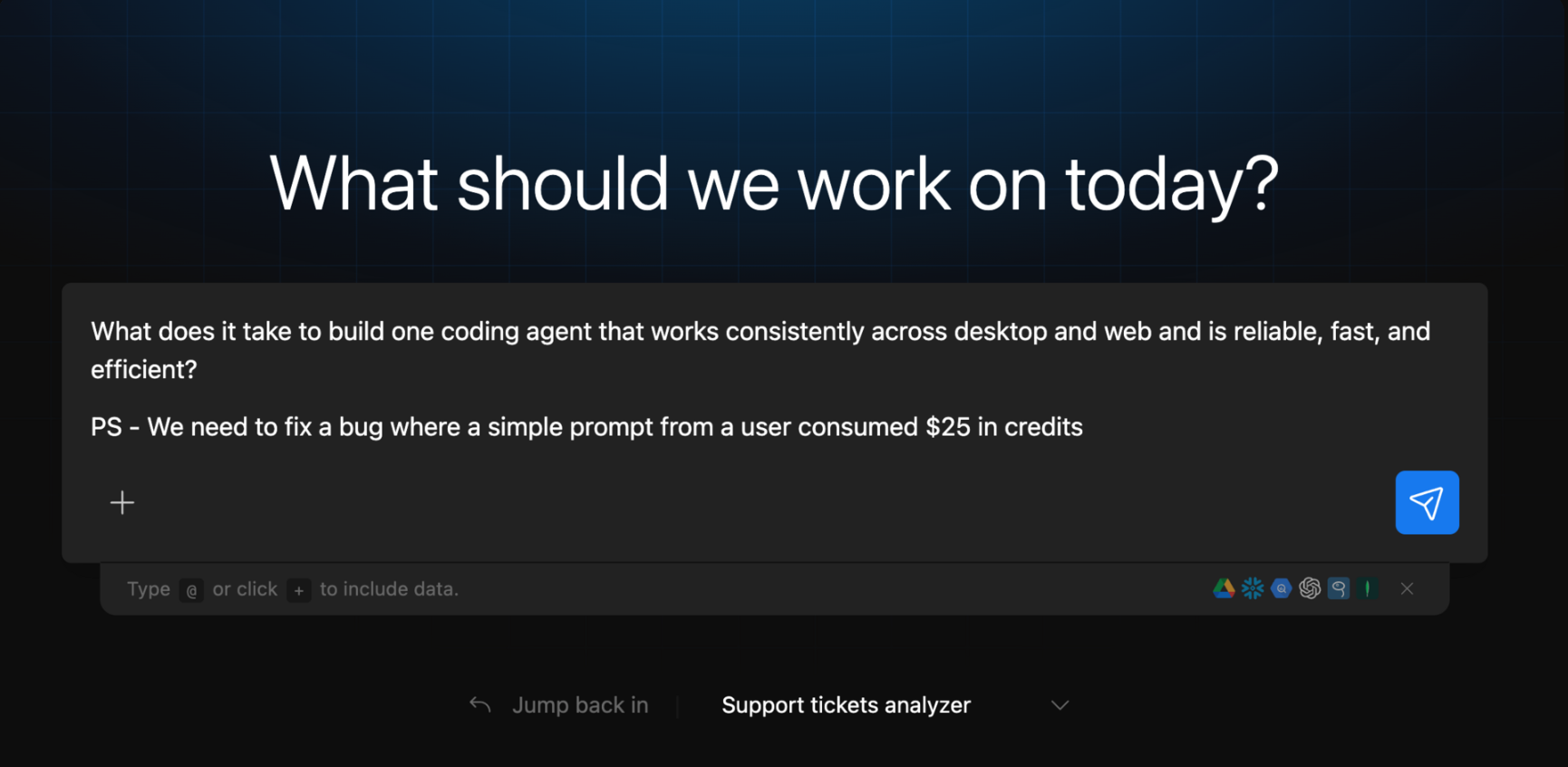Place cursor on the word "efficient?" in the prompt

[x=143, y=370]
